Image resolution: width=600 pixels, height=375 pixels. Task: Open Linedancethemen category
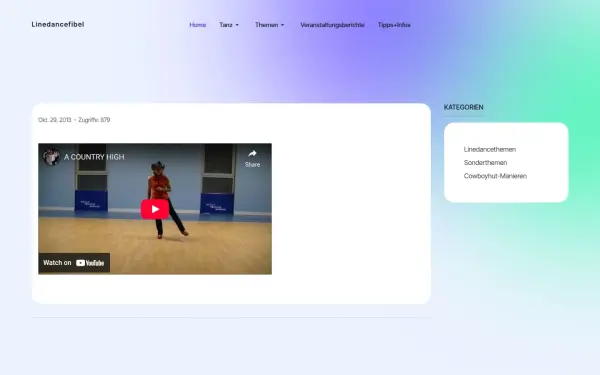coord(490,149)
